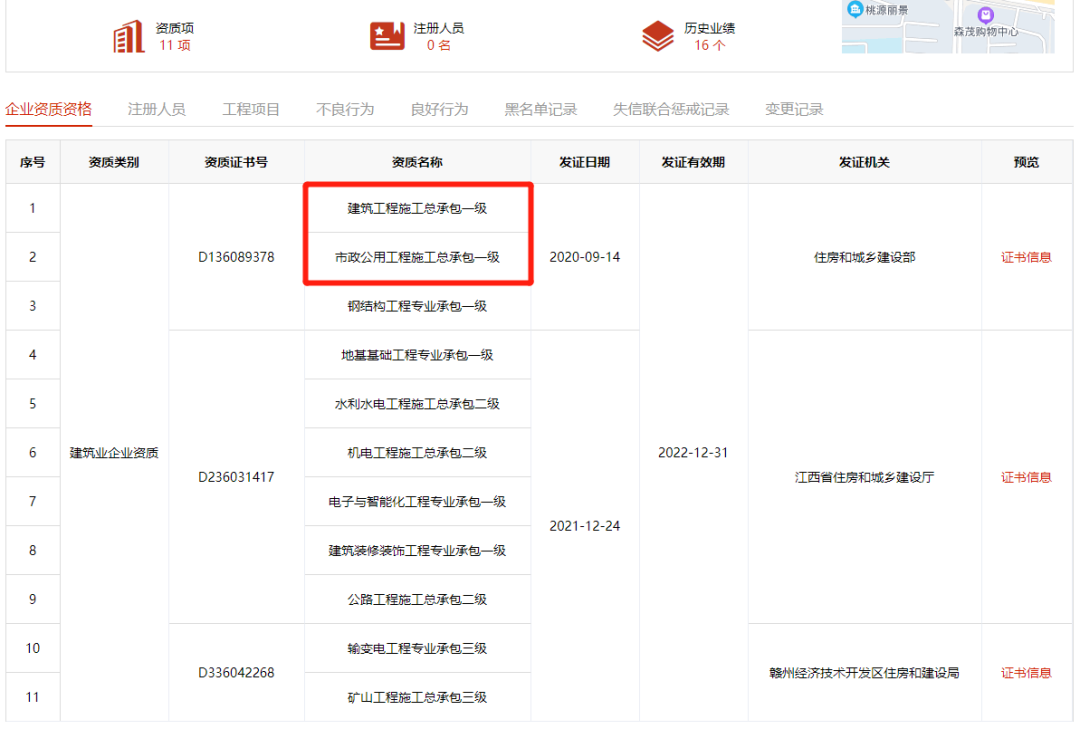The height and width of the screenshot is (729, 1080).
Task: Select the 企业资质资格 tab
Action: (48, 109)
